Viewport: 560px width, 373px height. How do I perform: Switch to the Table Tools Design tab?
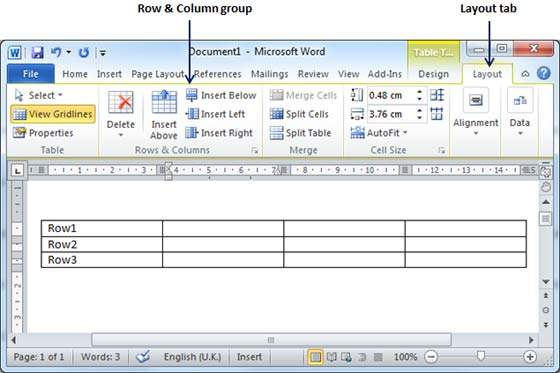433,74
